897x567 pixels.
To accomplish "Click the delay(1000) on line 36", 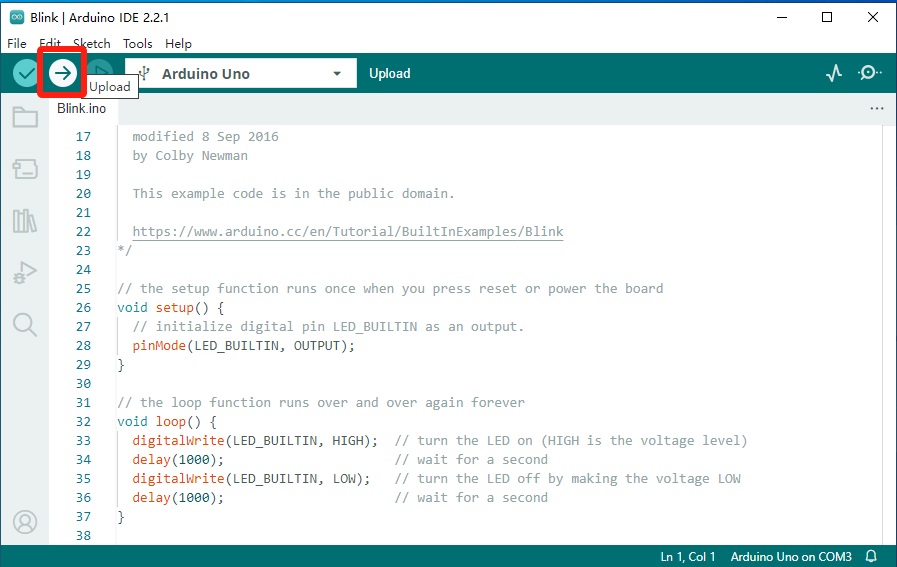I will coord(178,498).
